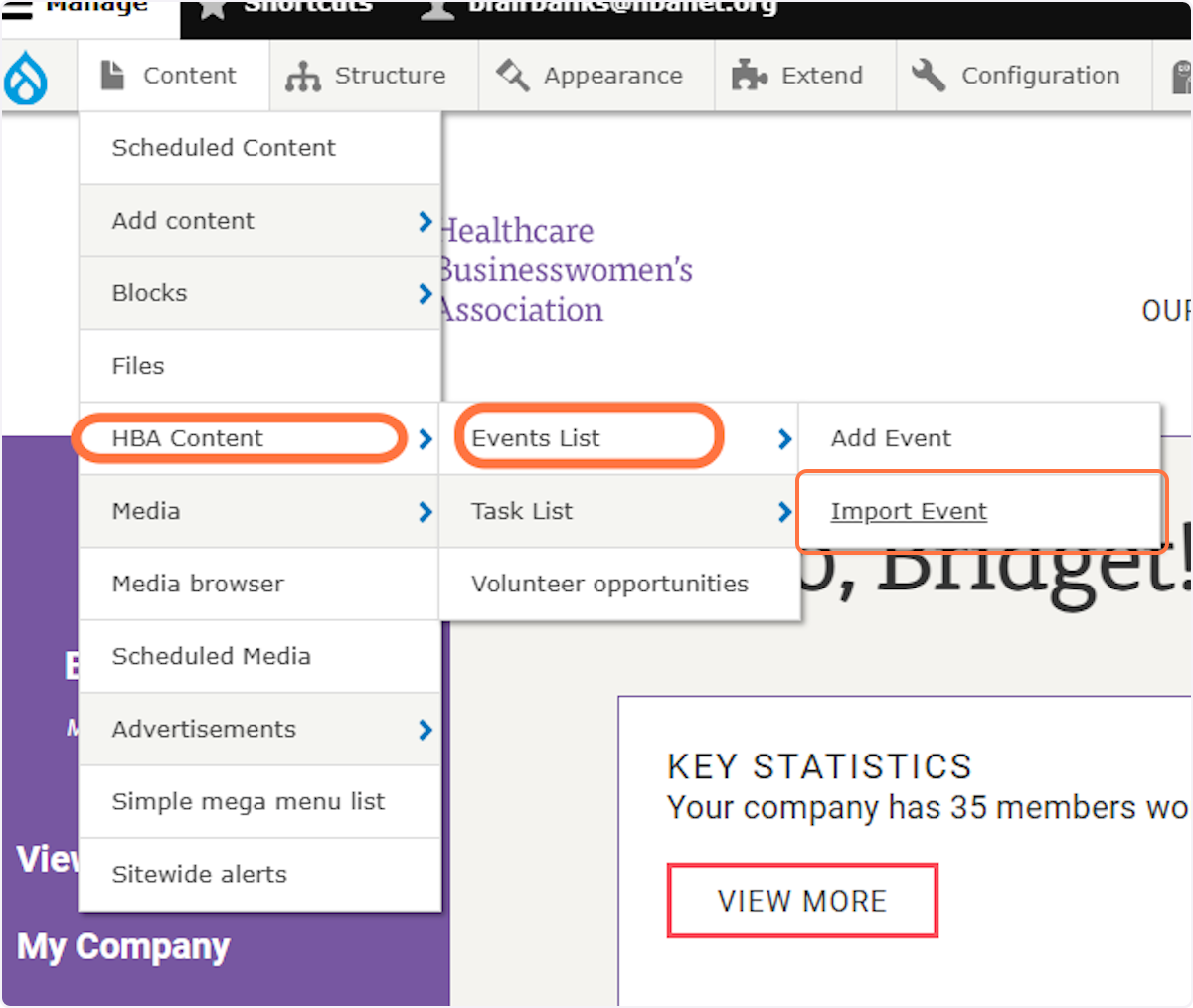Expand the Advertisements submenu chevron

tap(425, 729)
